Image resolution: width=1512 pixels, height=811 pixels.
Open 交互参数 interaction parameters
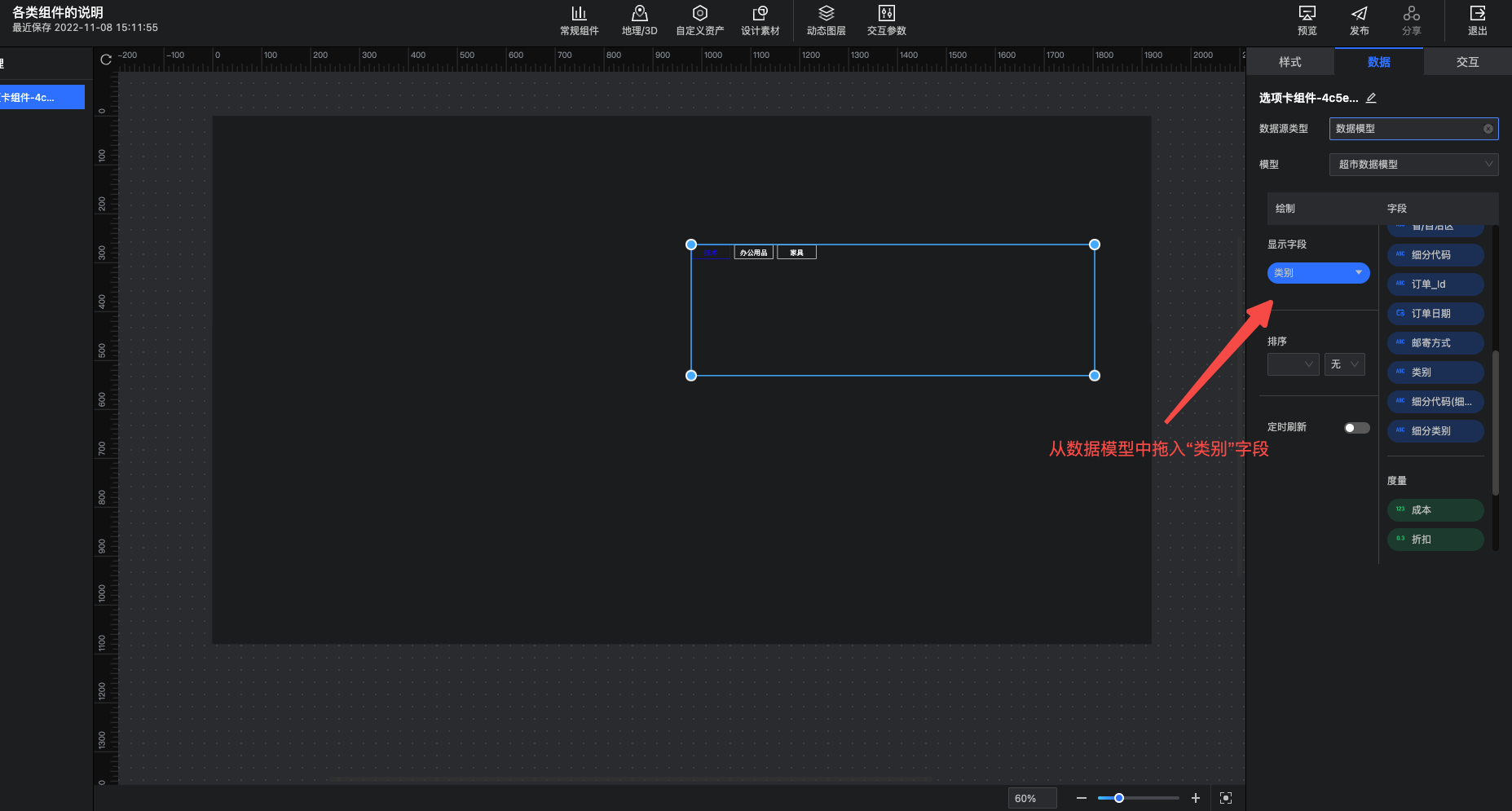coord(886,20)
